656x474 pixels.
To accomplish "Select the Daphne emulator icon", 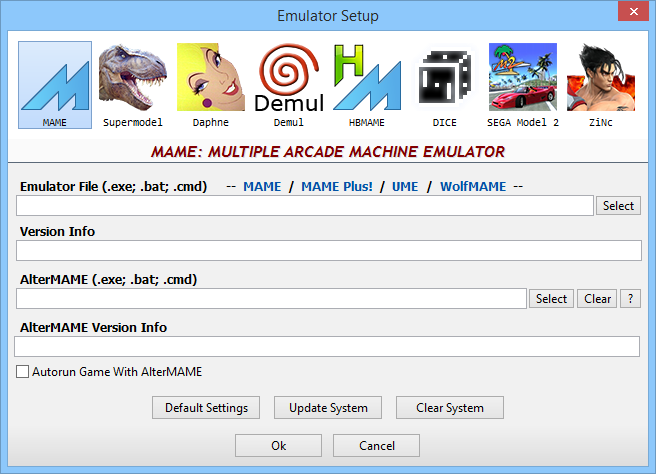I will [x=211, y=85].
